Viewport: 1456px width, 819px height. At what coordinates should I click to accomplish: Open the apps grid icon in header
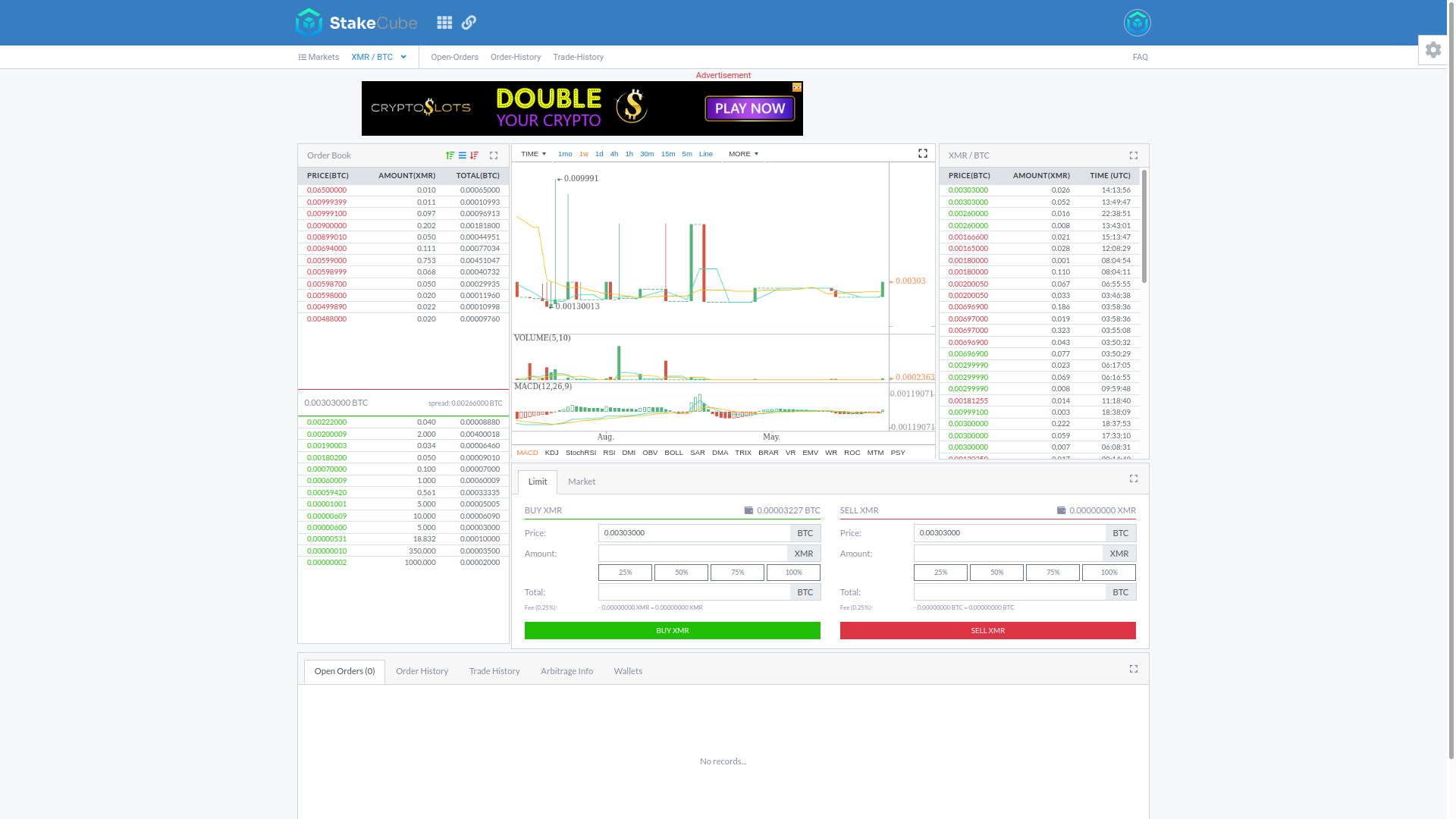pos(444,23)
